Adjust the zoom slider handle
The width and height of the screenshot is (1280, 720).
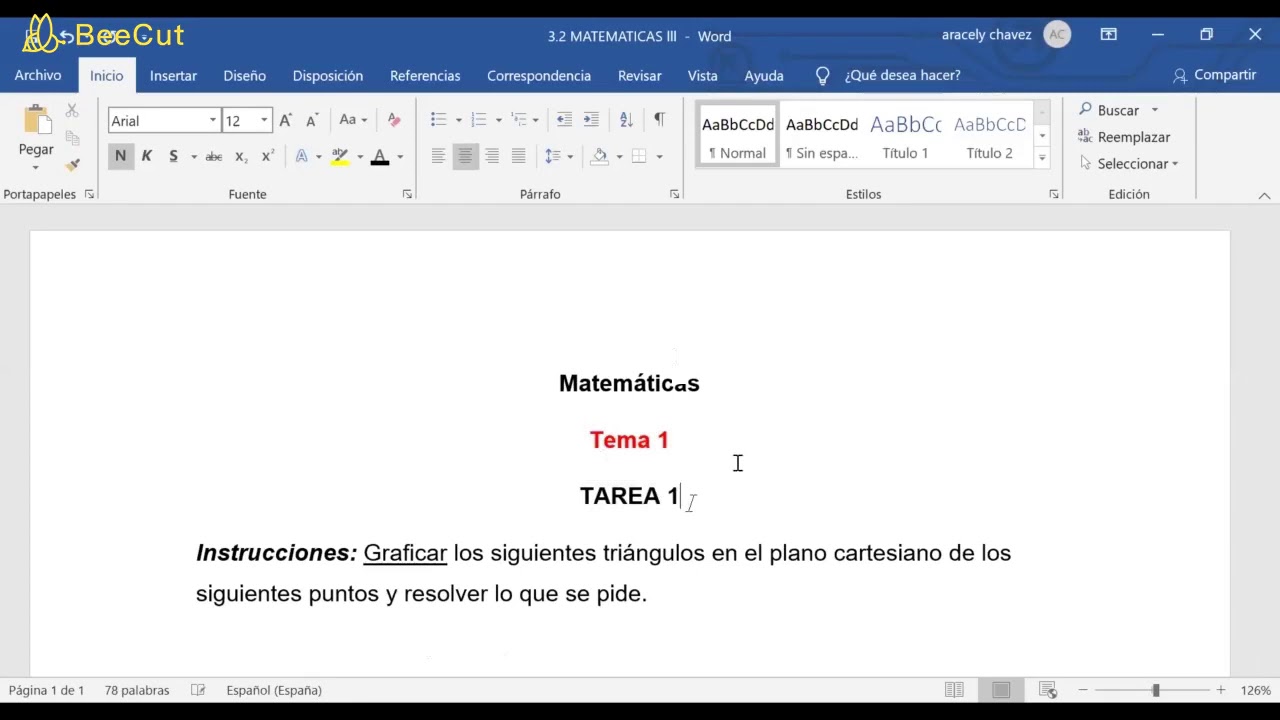coord(1155,690)
